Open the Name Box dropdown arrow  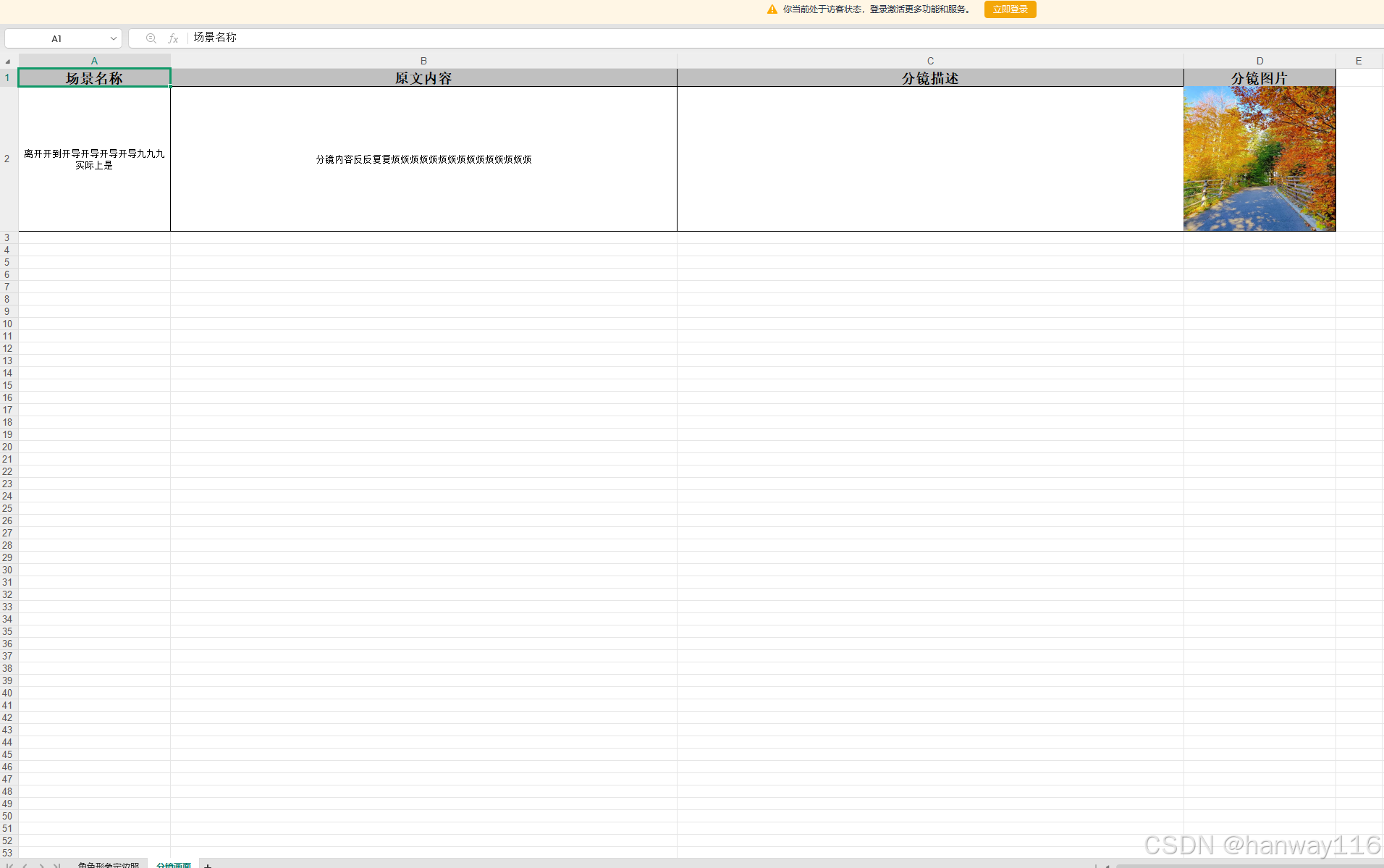[113, 38]
